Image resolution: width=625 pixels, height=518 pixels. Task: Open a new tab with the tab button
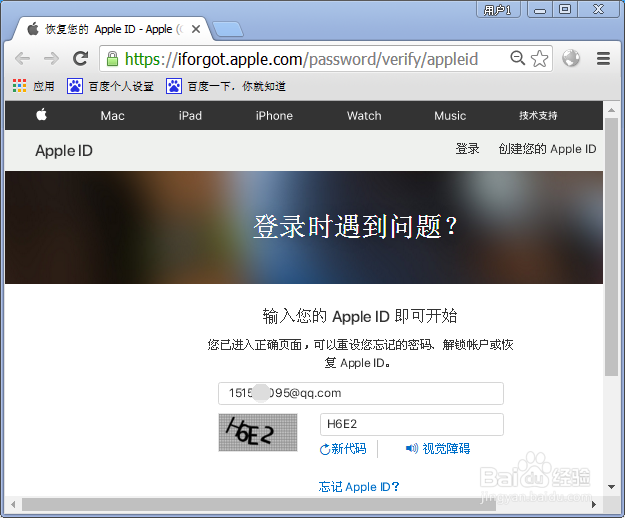[x=228, y=29]
